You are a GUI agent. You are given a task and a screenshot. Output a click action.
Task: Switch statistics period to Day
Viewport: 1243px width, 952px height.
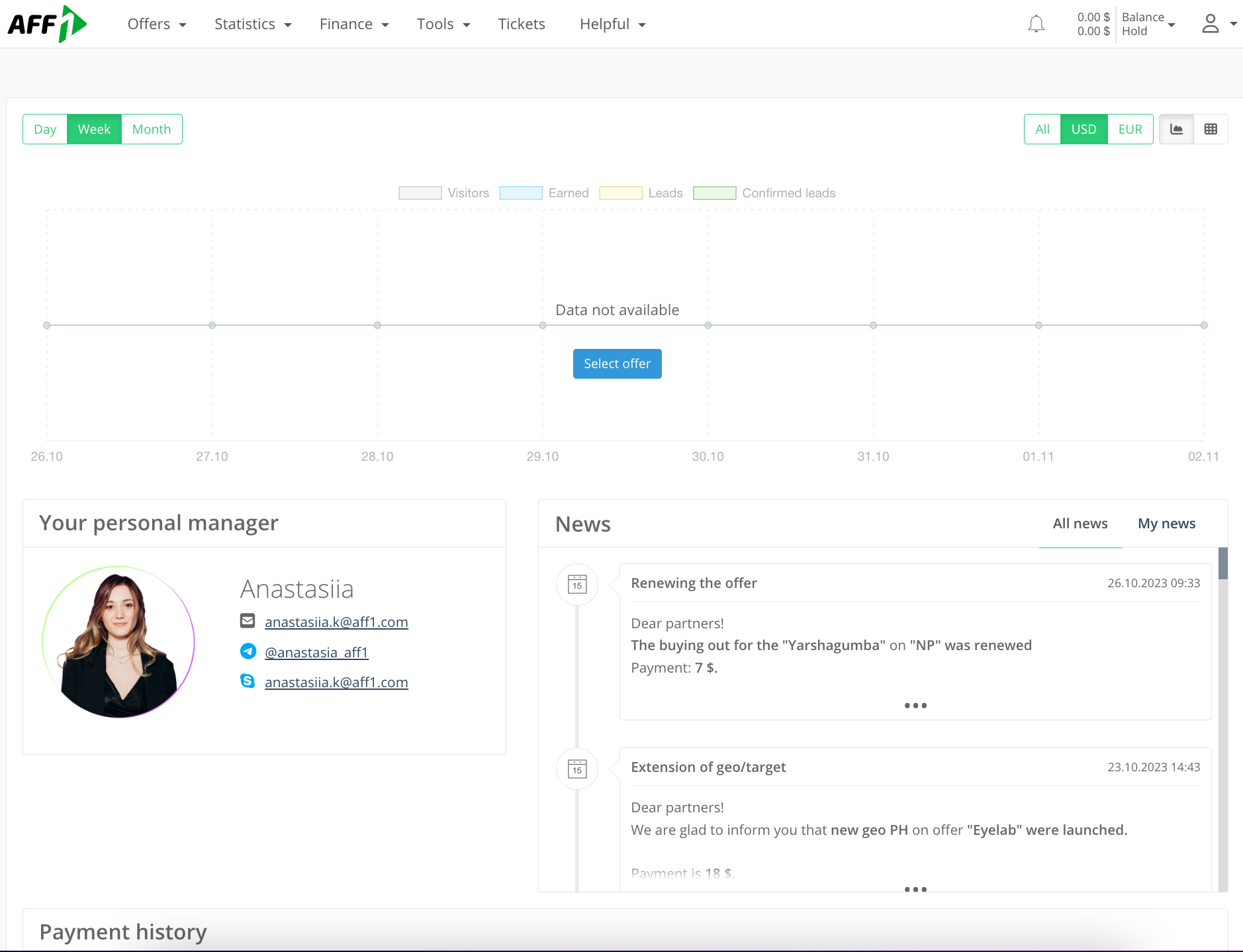(x=44, y=129)
